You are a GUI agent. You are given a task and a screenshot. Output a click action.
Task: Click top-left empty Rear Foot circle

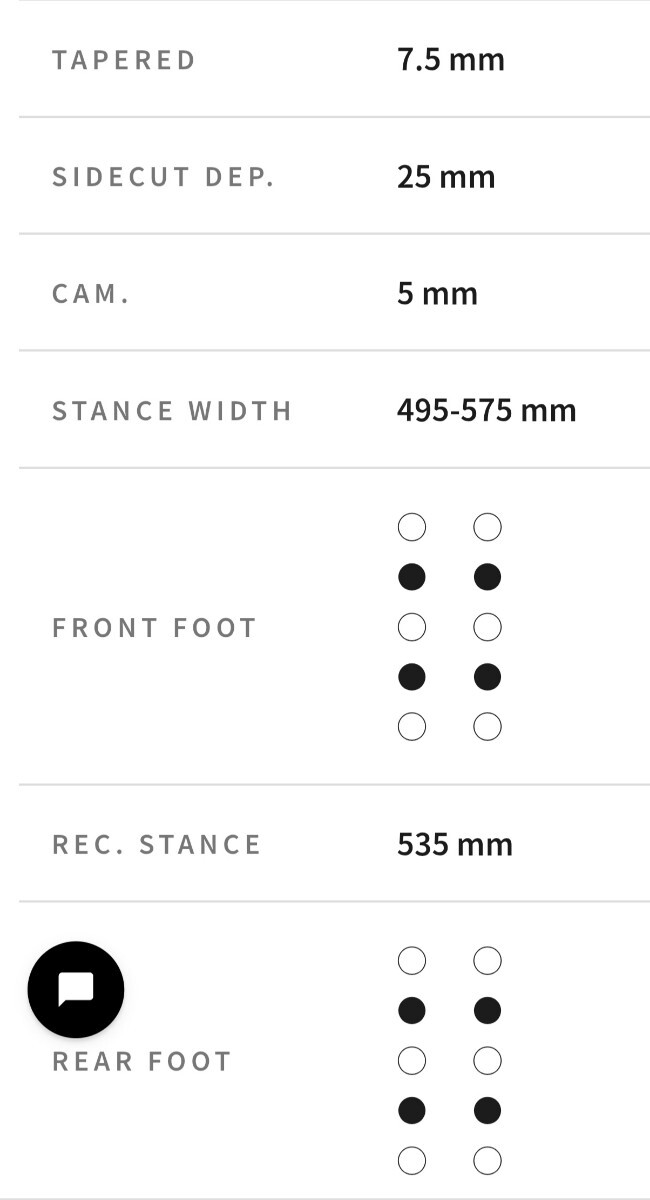point(411,961)
